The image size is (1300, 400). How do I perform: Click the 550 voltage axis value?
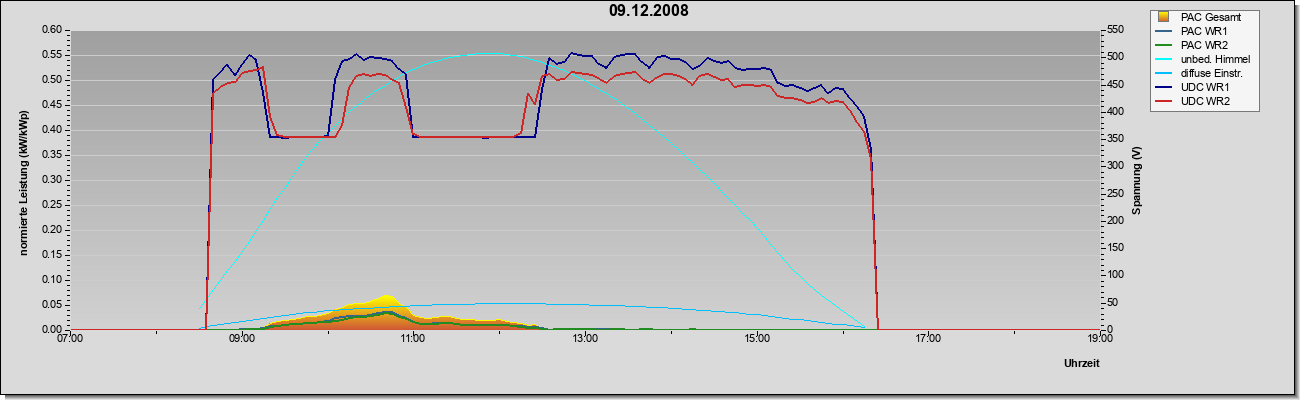point(1115,30)
